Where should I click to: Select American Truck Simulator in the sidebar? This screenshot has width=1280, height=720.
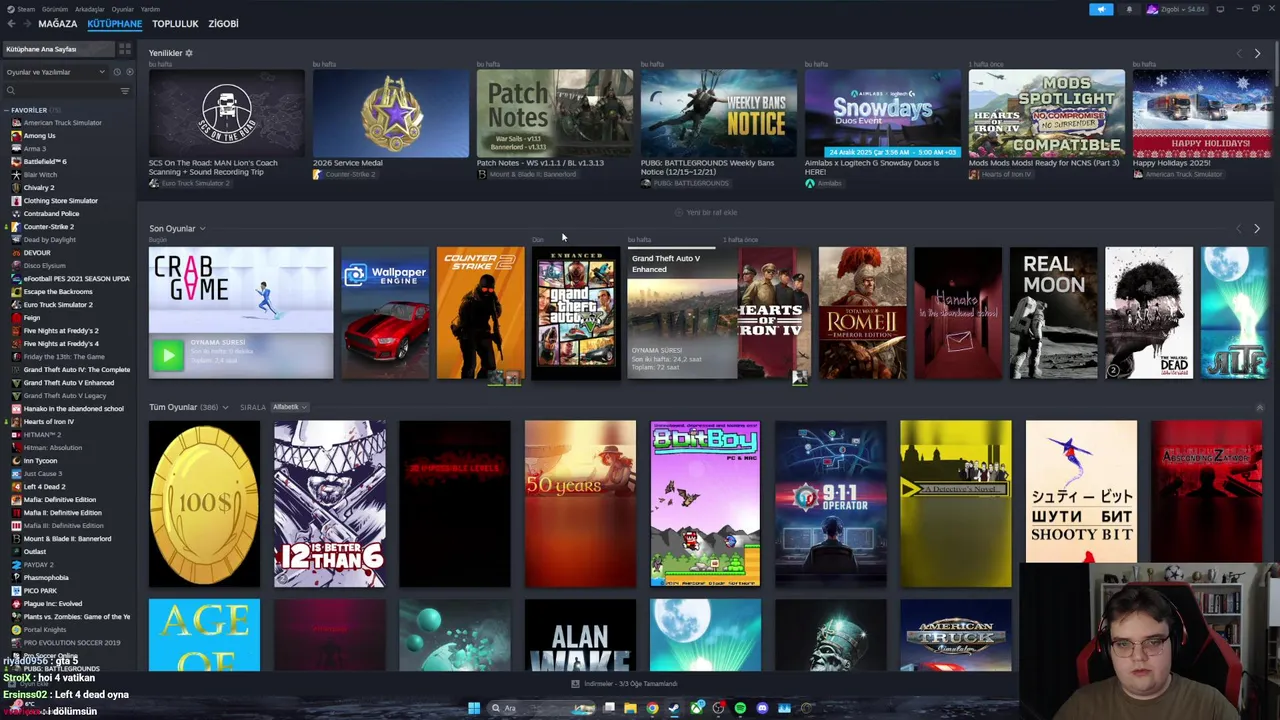62,123
